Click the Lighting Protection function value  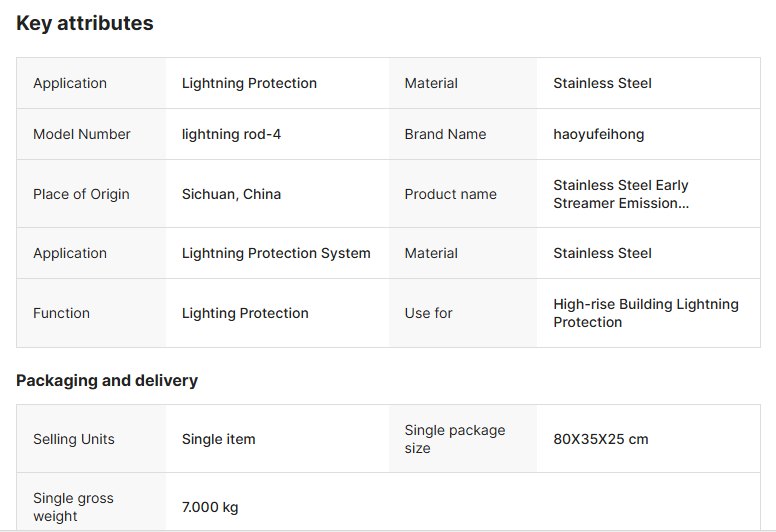(245, 313)
